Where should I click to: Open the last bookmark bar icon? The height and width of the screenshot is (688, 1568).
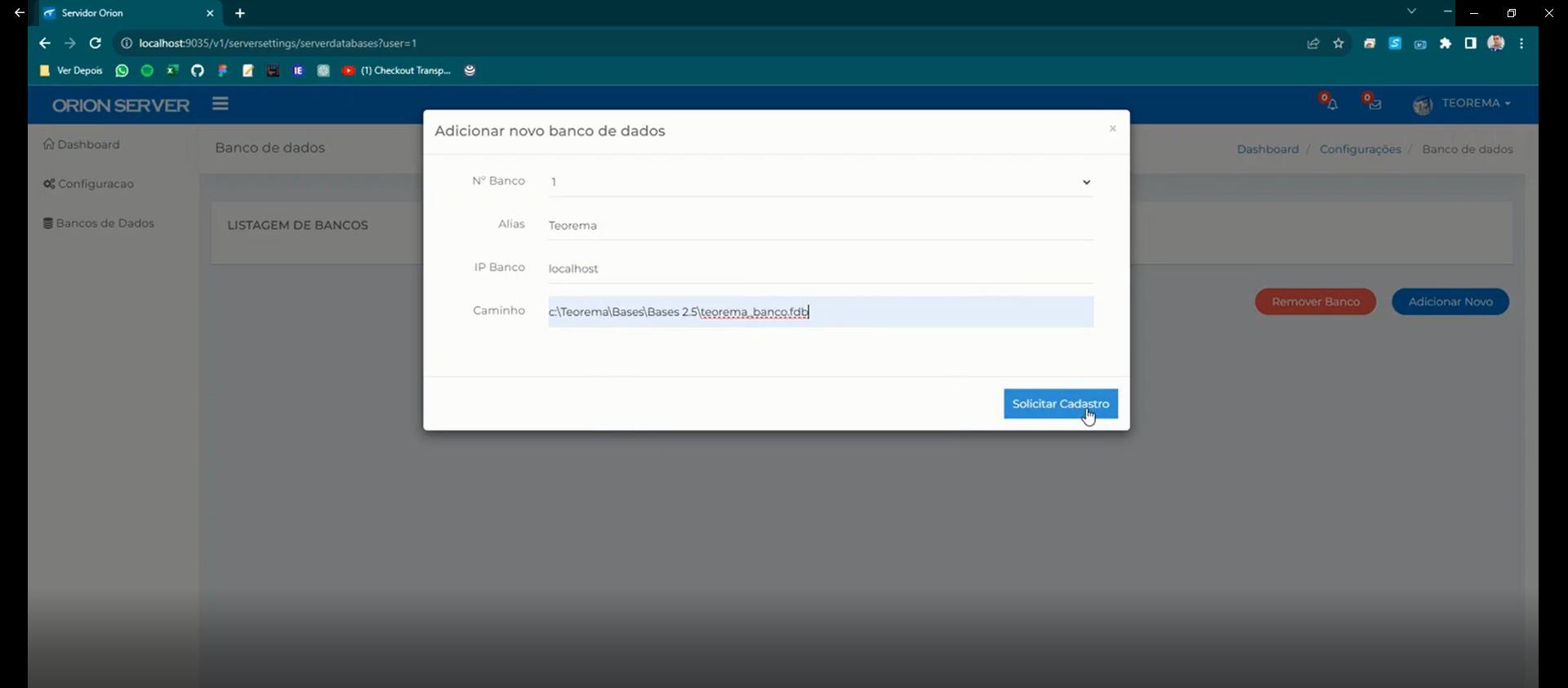click(x=470, y=71)
